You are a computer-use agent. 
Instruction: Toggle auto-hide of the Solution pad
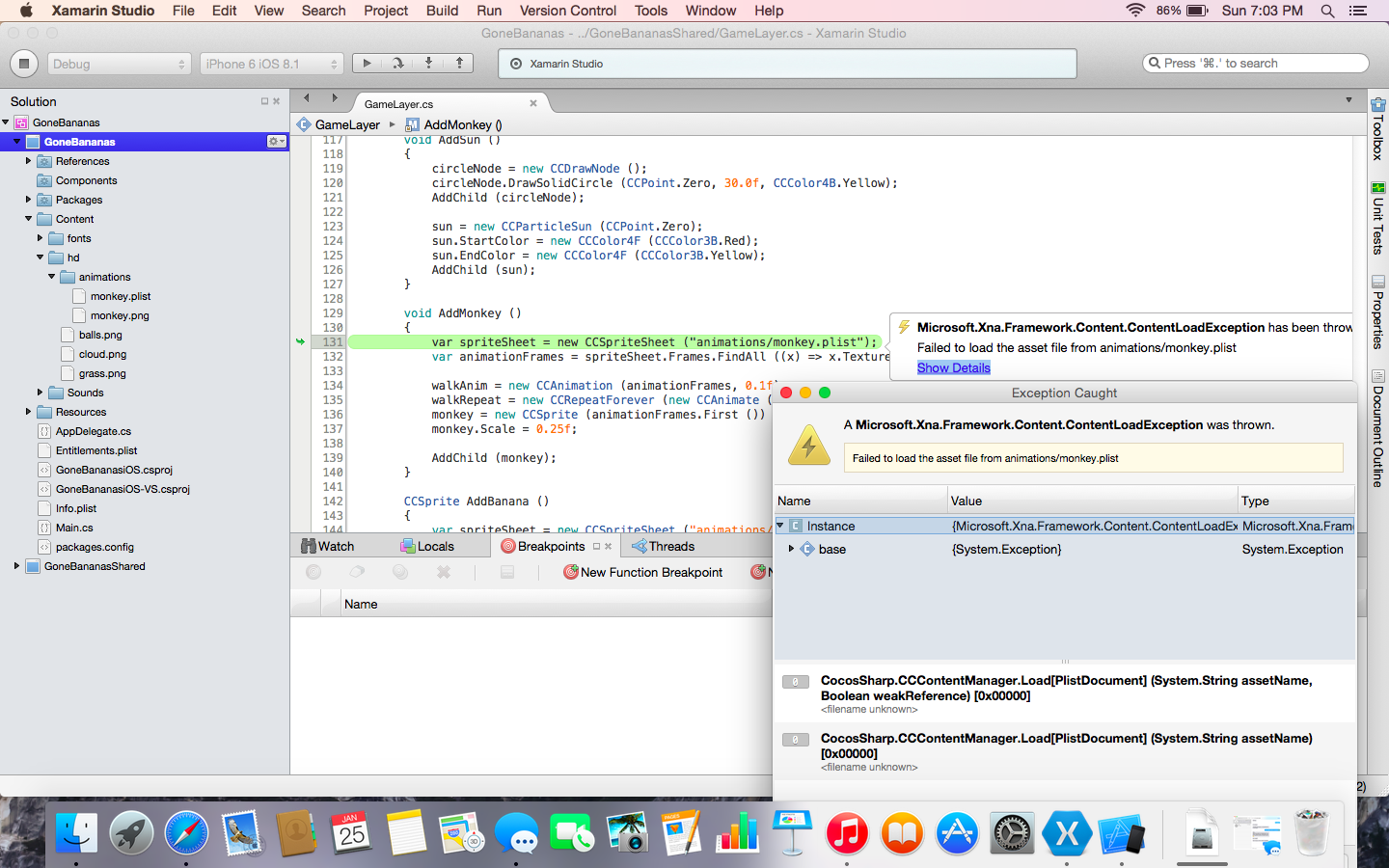[264, 101]
